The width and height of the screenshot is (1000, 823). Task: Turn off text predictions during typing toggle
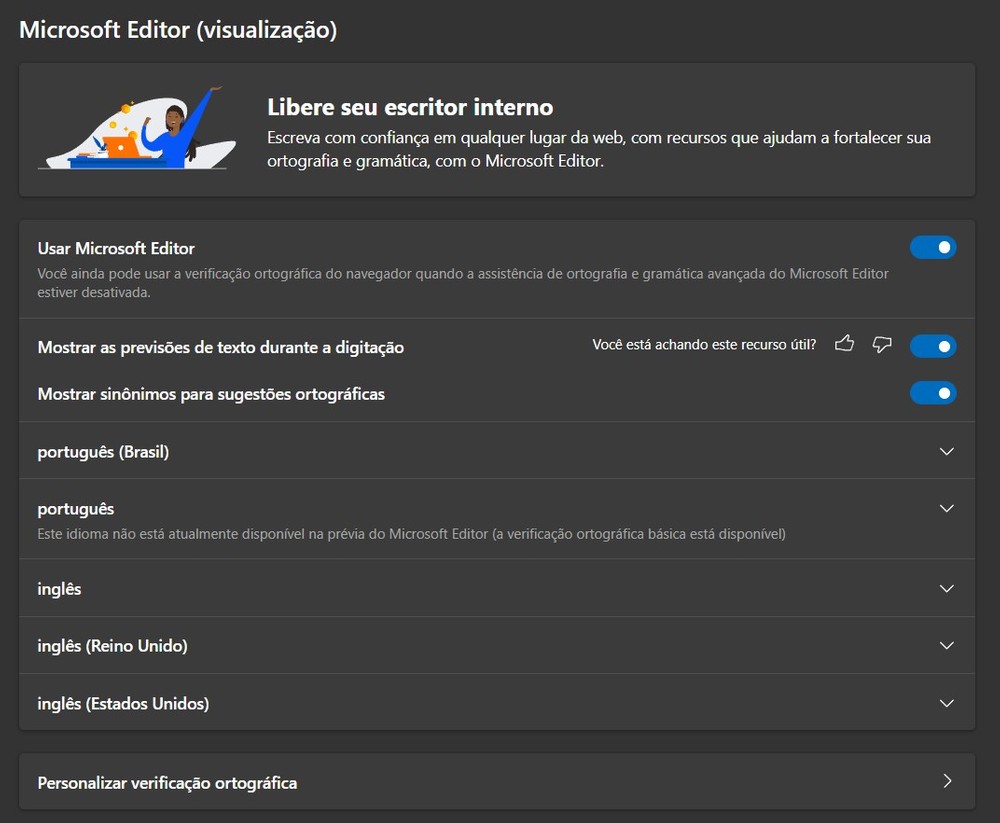932,346
